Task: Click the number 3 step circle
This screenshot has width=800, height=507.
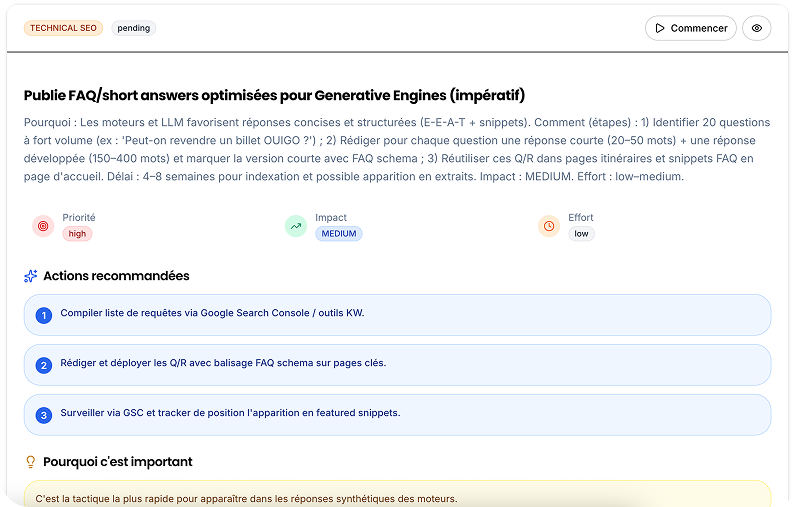Action: point(43,415)
